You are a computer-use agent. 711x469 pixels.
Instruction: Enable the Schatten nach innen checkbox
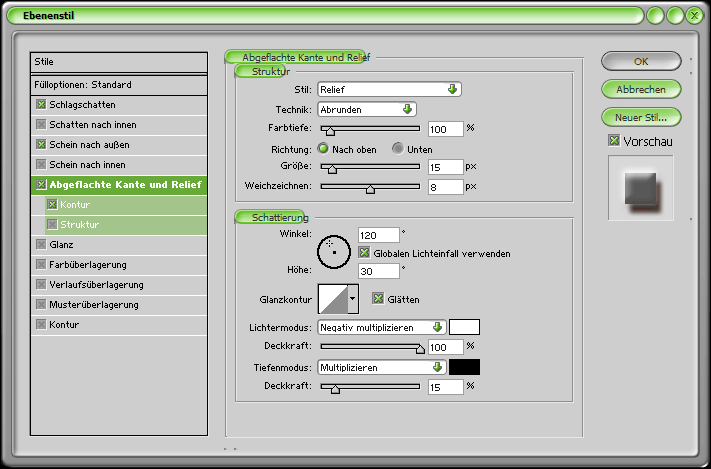pos(41,125)
